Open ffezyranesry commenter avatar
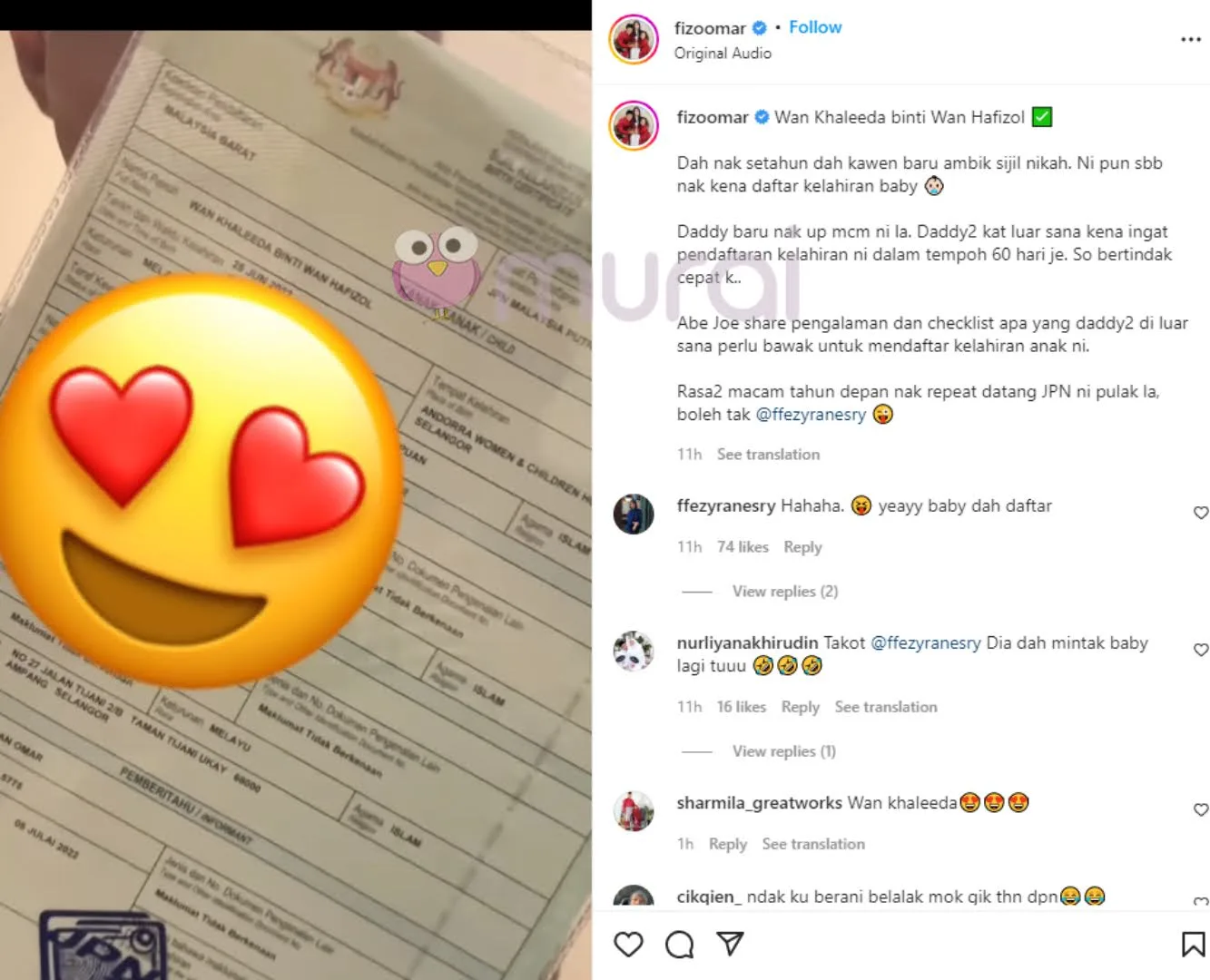This screenshot has width=1210, height=980. pos(634,514)
